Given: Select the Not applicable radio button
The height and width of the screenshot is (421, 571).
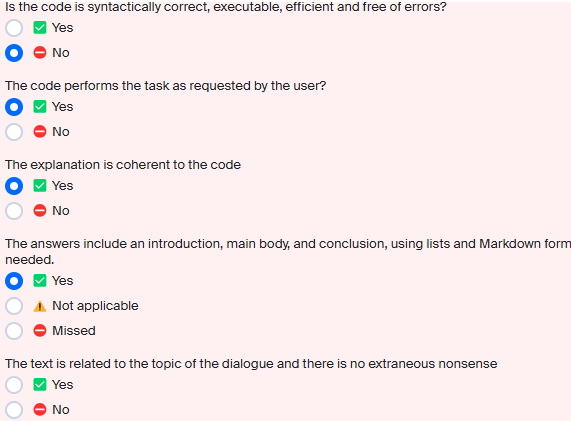Looking at the screenshot, I should point(14,306).
